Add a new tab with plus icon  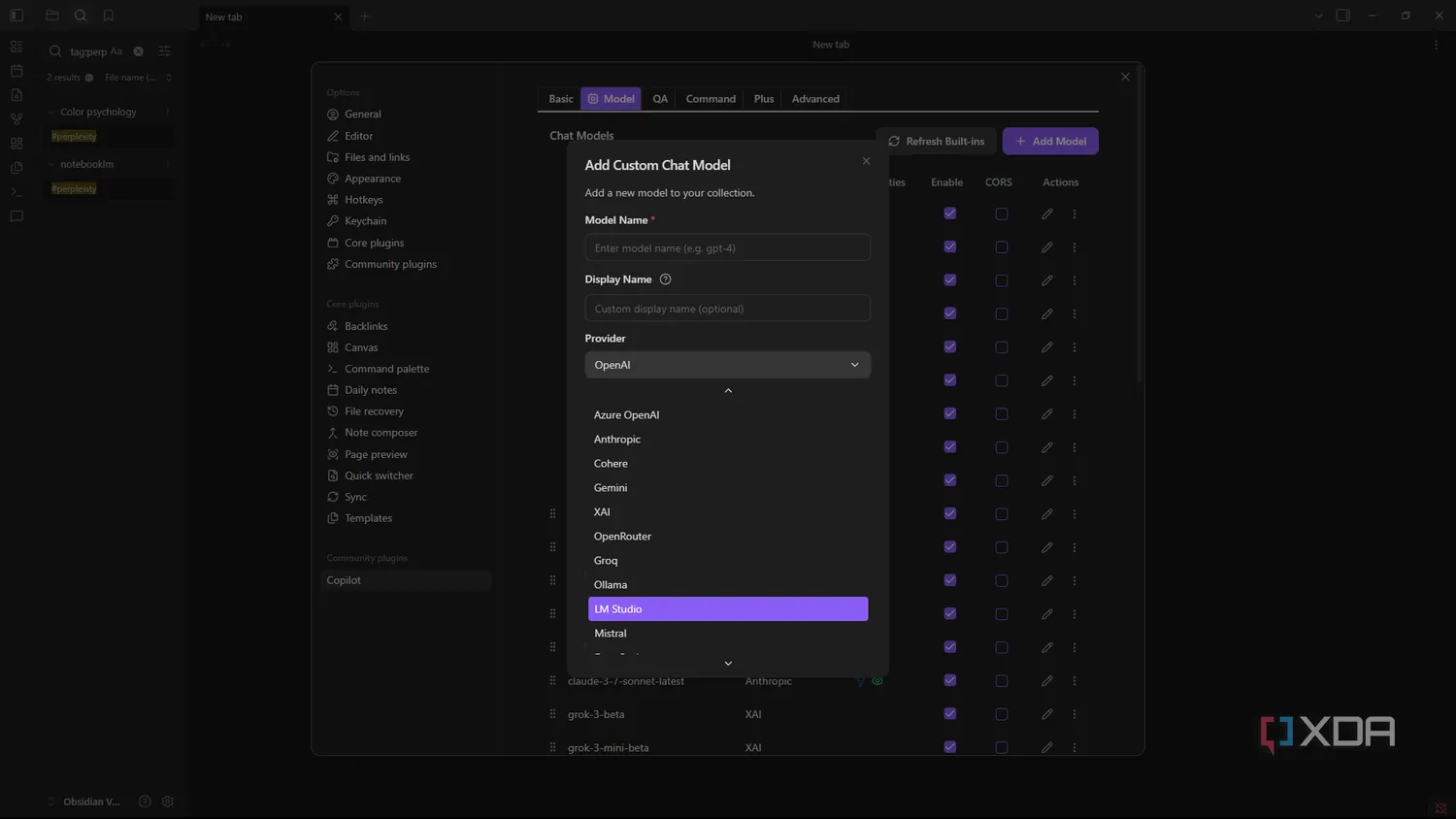coord(365,16)
